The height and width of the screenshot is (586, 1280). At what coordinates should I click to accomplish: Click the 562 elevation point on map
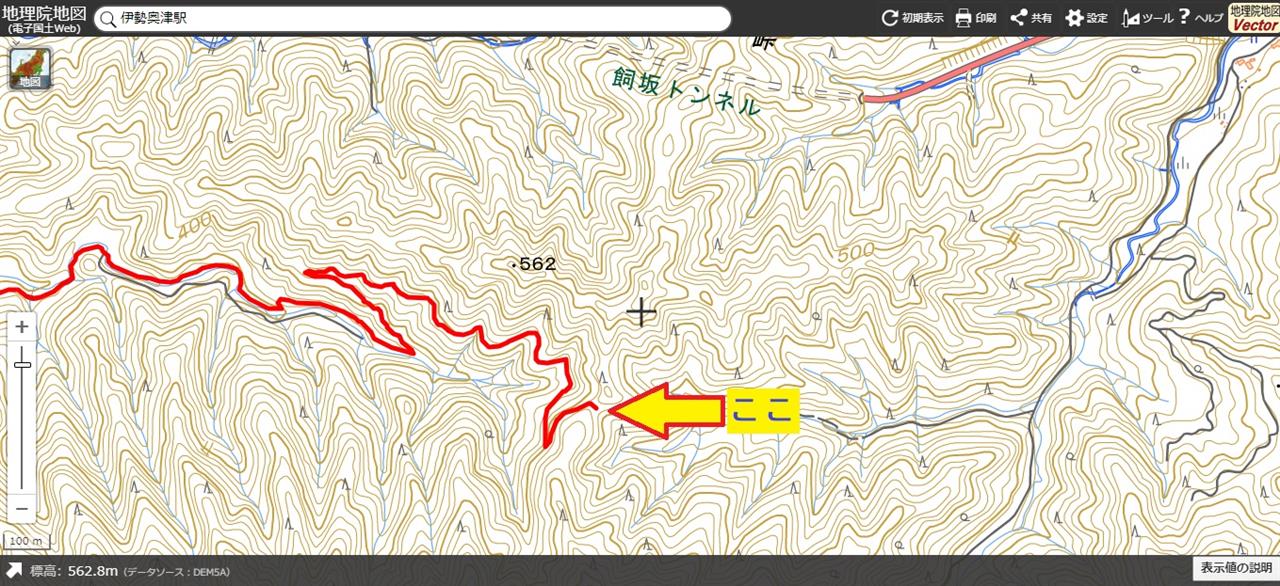533,265
